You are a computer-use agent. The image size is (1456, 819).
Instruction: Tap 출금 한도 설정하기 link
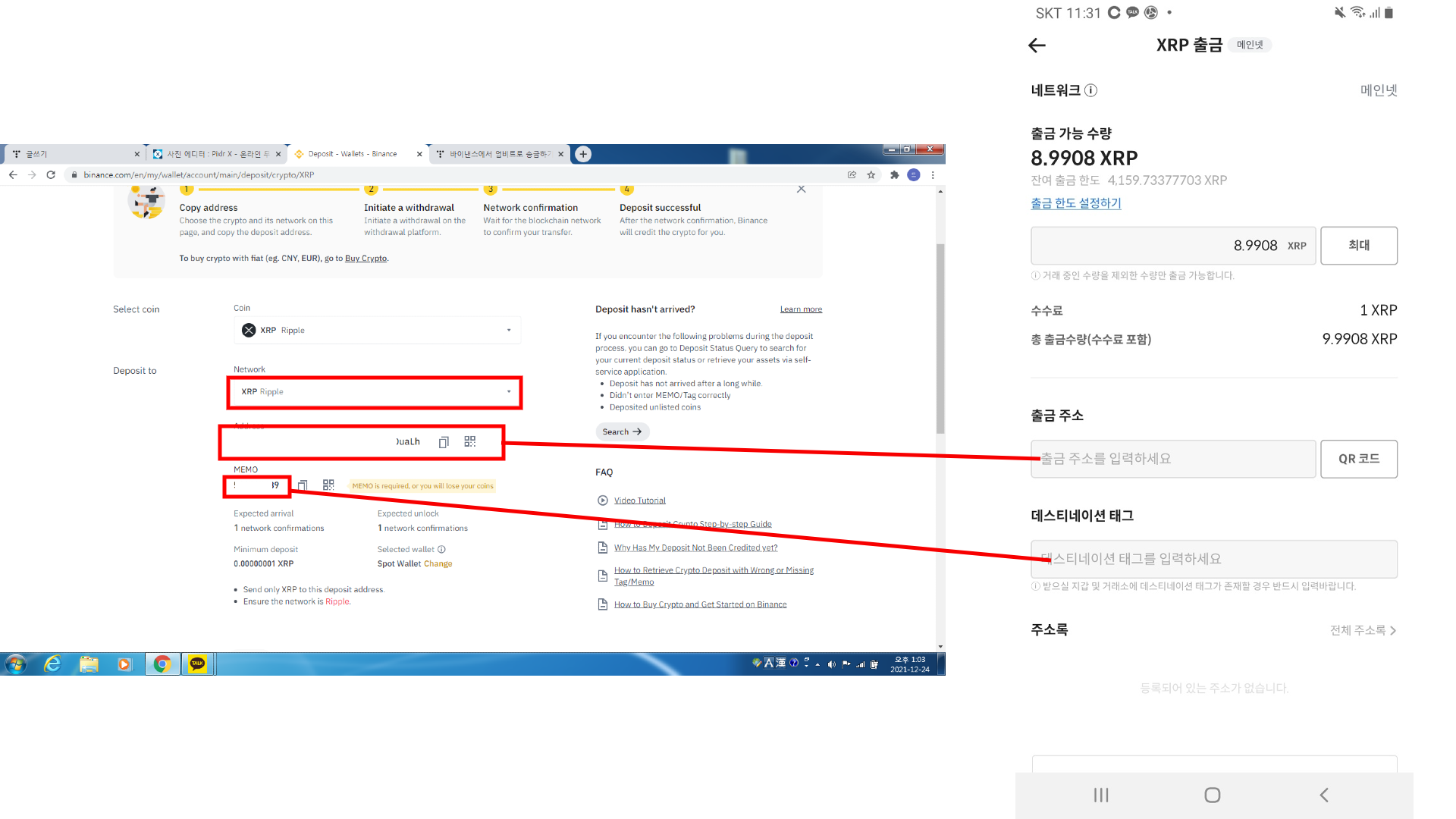[1075, 203]
